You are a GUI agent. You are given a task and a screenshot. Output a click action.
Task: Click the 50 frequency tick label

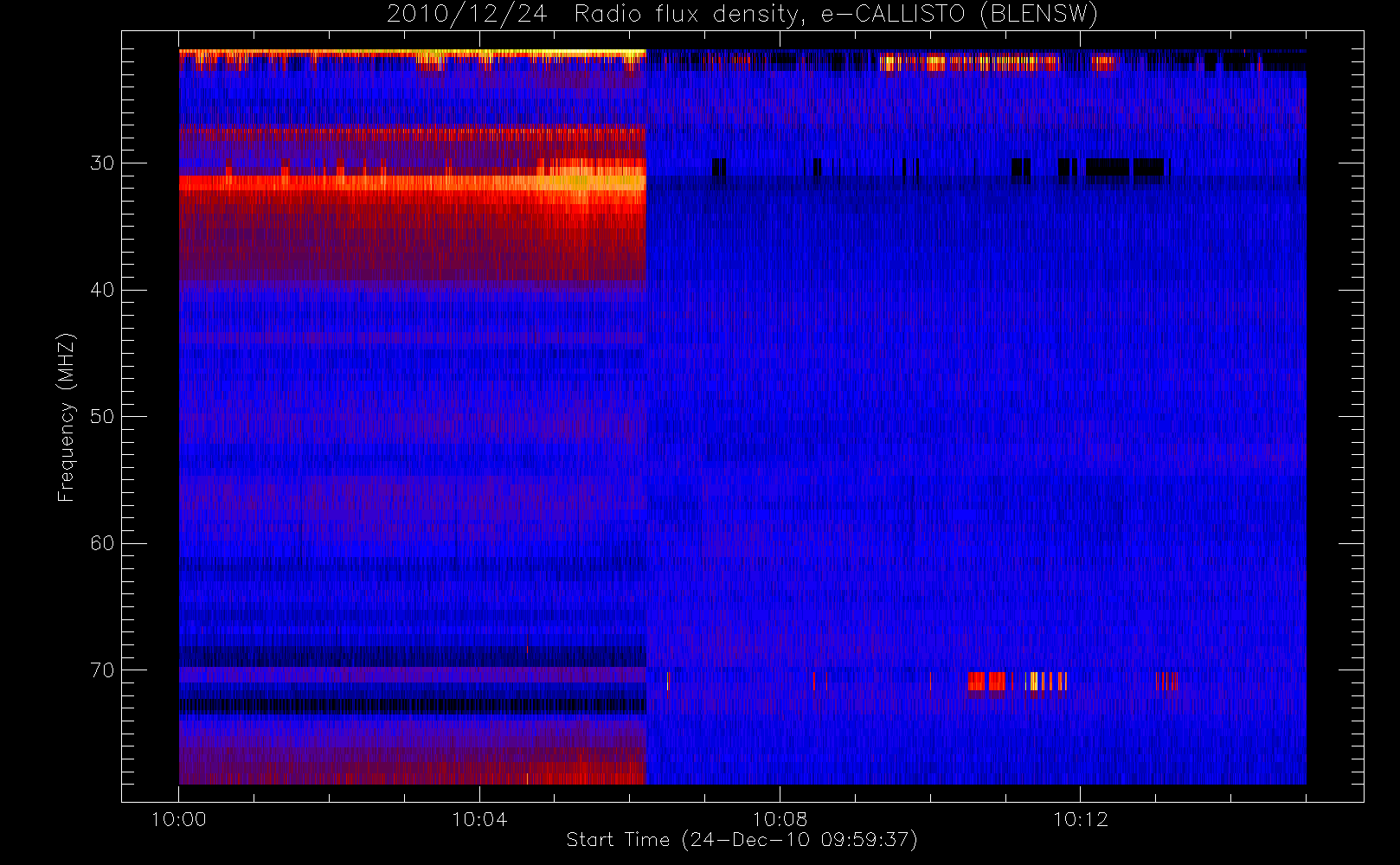pos(102,416)
